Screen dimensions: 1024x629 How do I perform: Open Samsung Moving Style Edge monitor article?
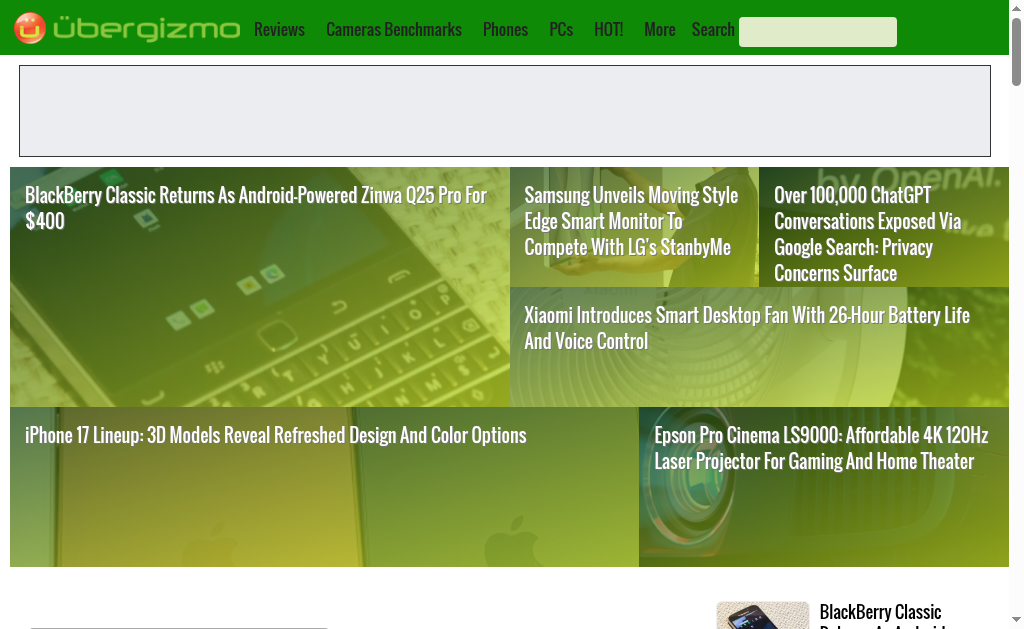point(634,227)
